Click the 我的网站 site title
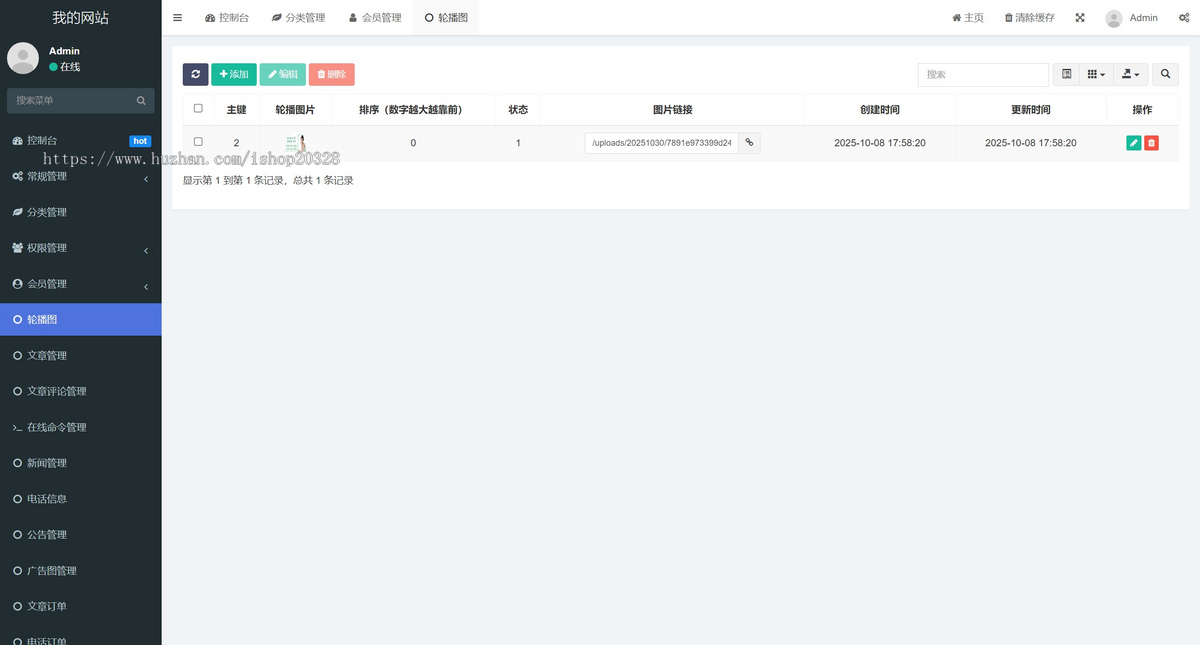The width and height of the screenshot is (1200, 645). [80, 18]
